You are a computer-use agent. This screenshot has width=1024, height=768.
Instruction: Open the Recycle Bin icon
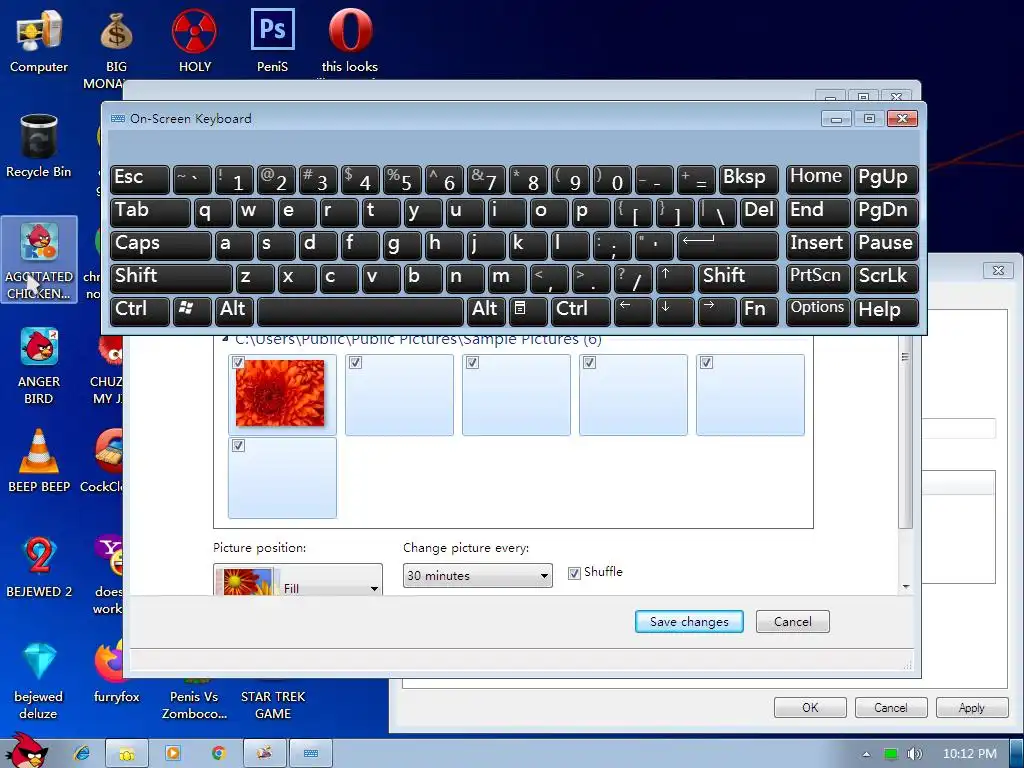click(x=39, y=146)
